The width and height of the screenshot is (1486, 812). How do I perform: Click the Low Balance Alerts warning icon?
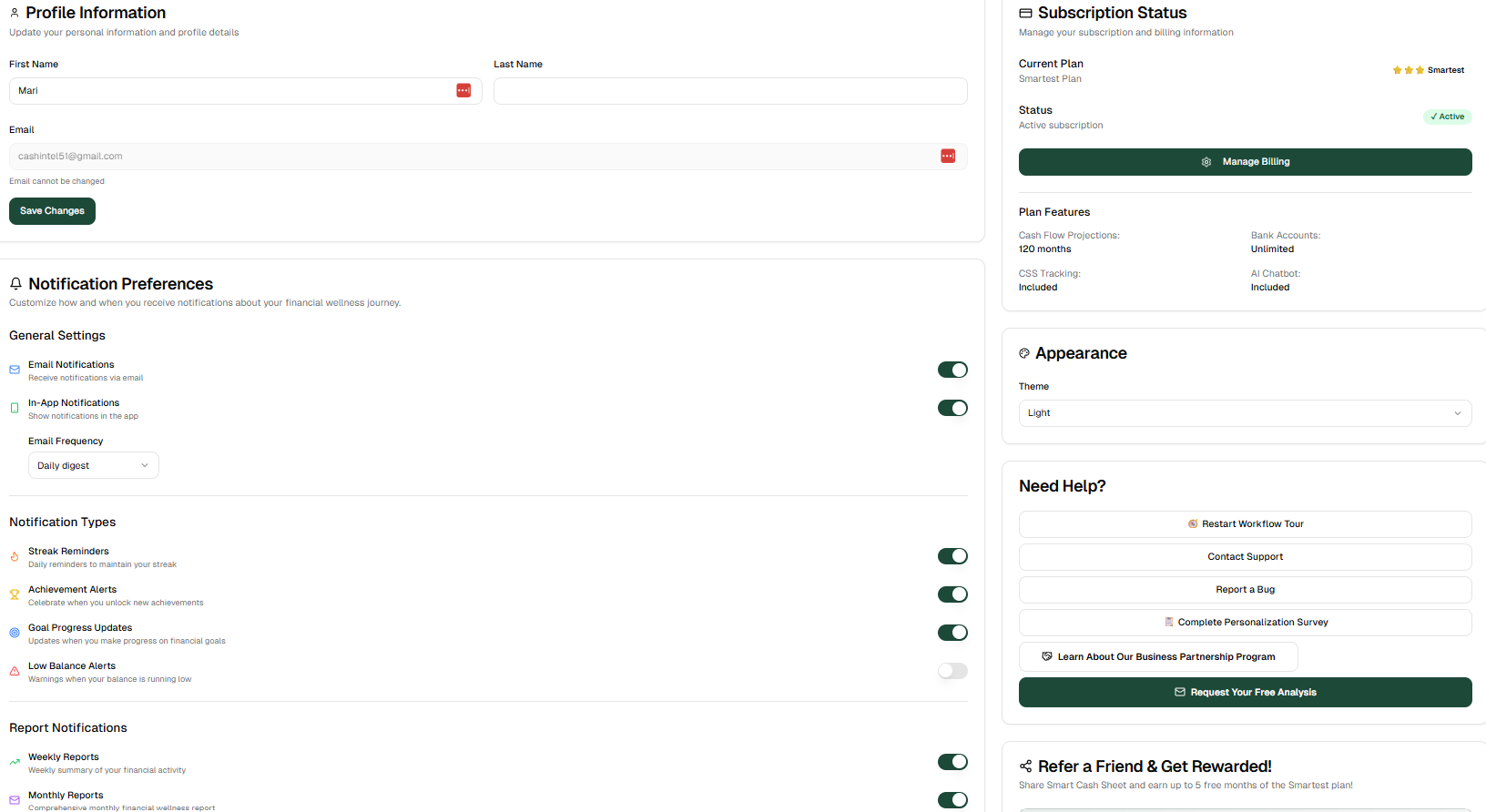click(15, 671)
